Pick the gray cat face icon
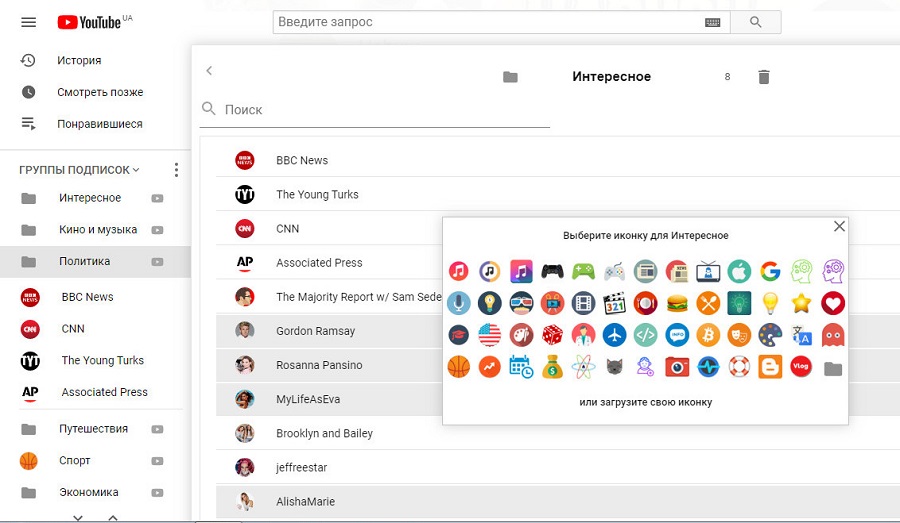This screenshot has width=900, height=523. point(614,367)
